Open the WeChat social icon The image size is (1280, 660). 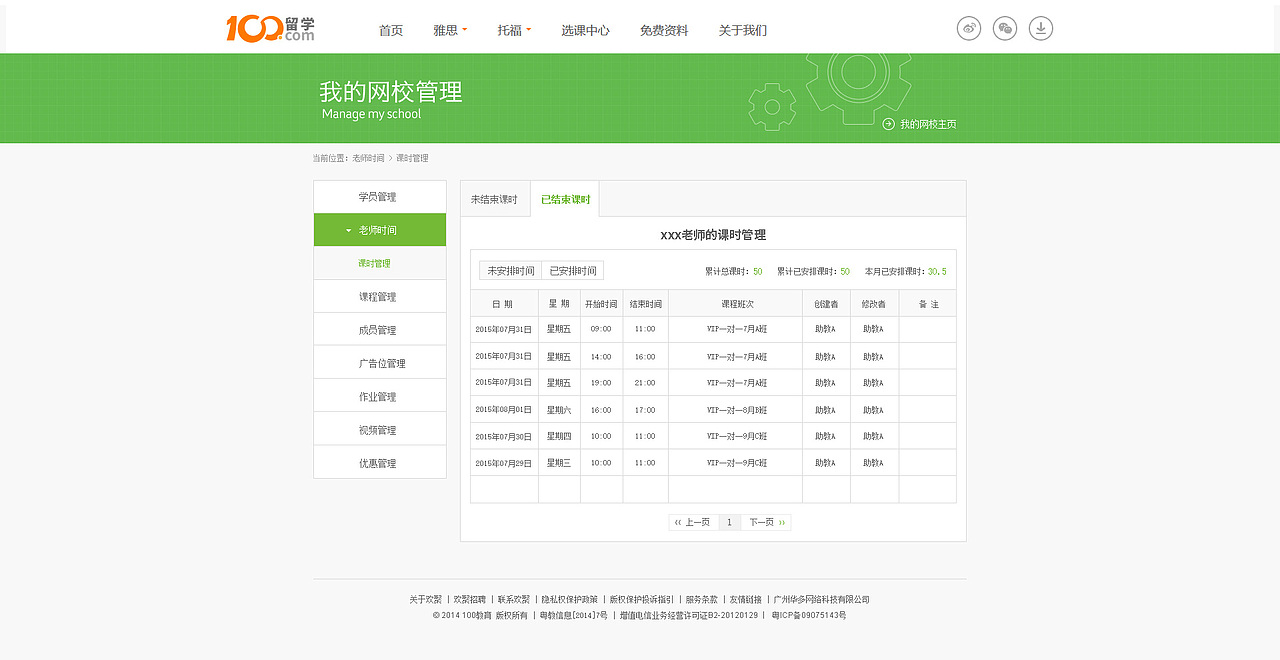[x=1005, y=29]
